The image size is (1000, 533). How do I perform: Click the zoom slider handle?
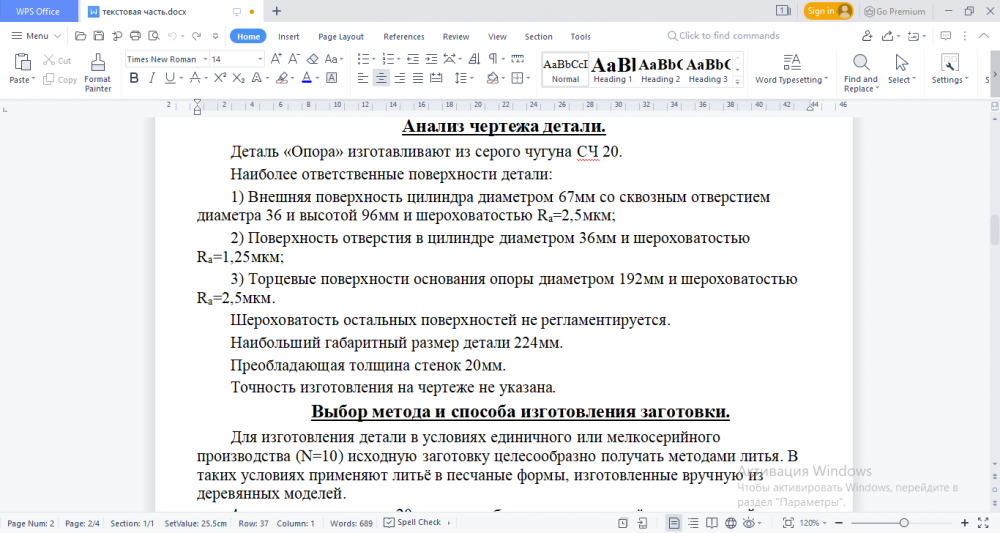pyautogui.click(x=904, y=523)
